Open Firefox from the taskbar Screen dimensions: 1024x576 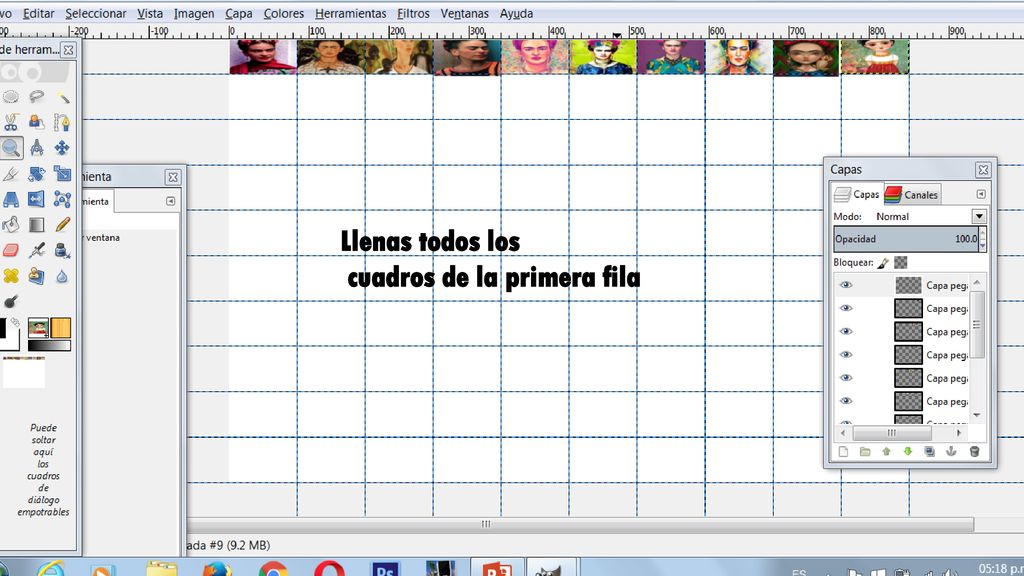(216, 569)
